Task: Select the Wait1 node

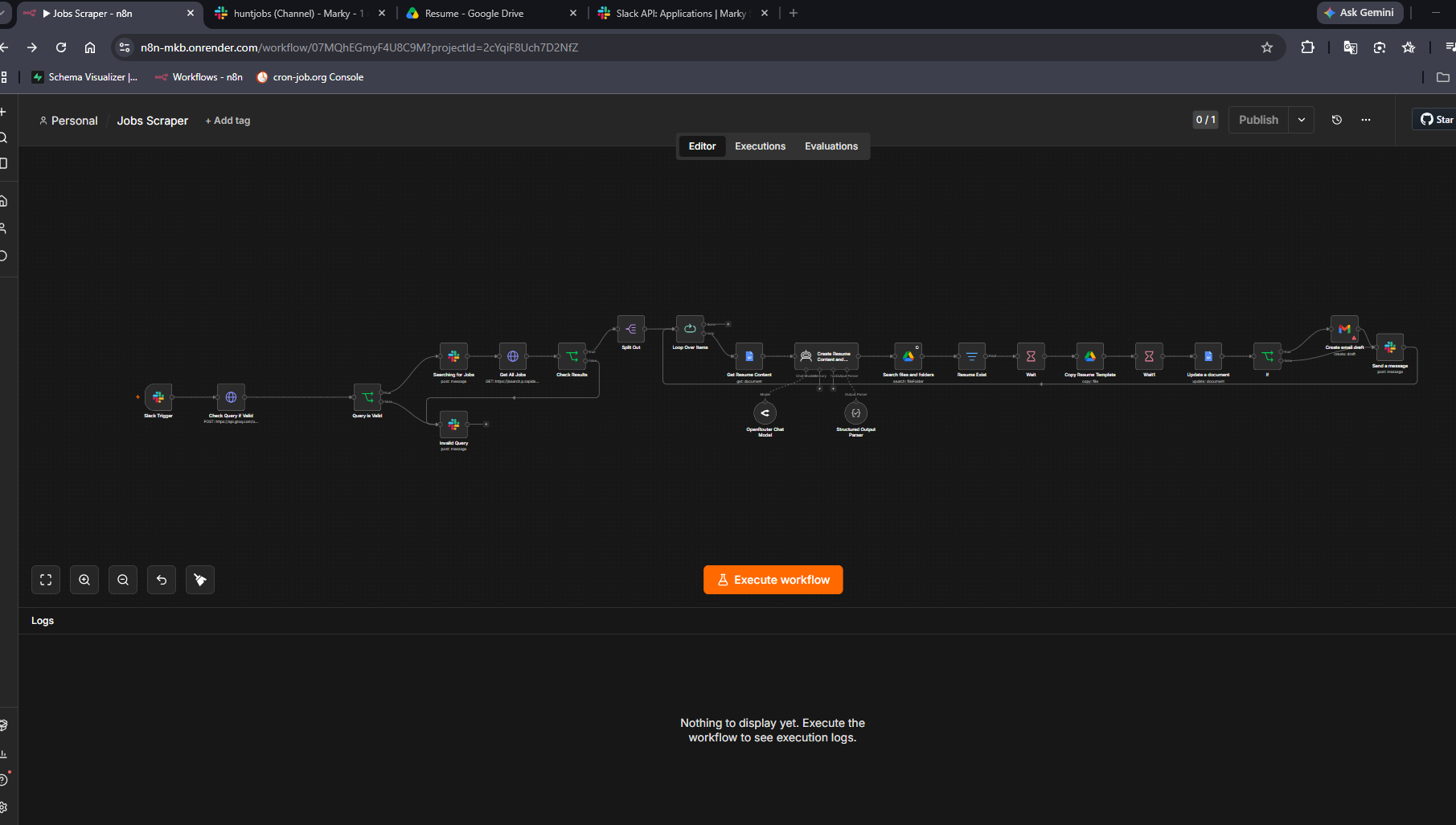Action: [1149, 356]
